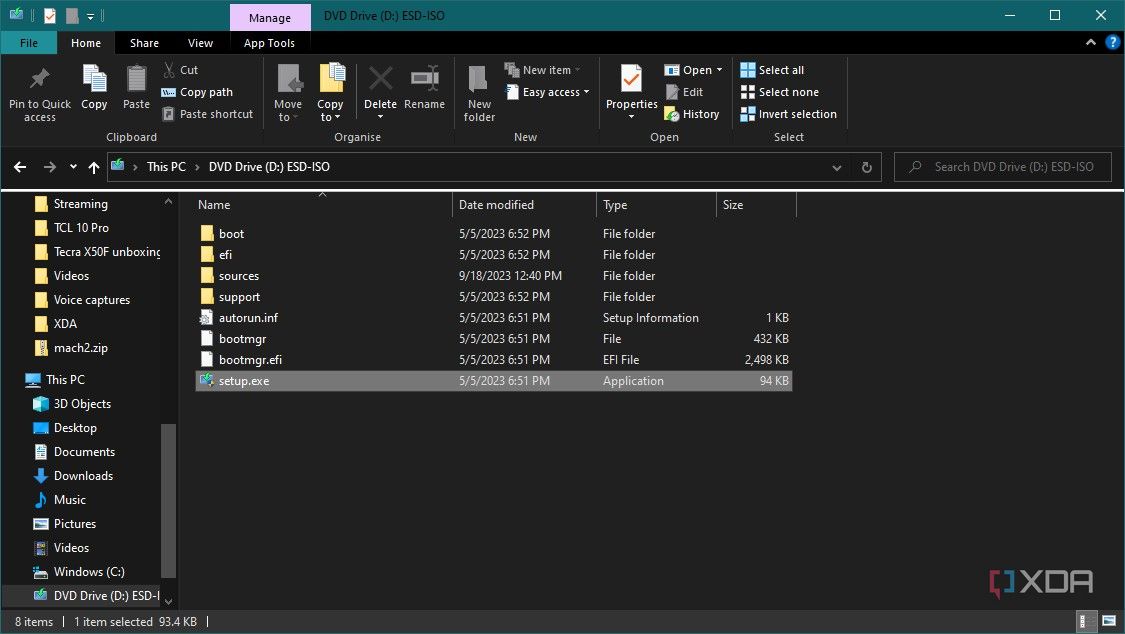
Task: Switch to the View ribbon tab
Action: (200, 43)
